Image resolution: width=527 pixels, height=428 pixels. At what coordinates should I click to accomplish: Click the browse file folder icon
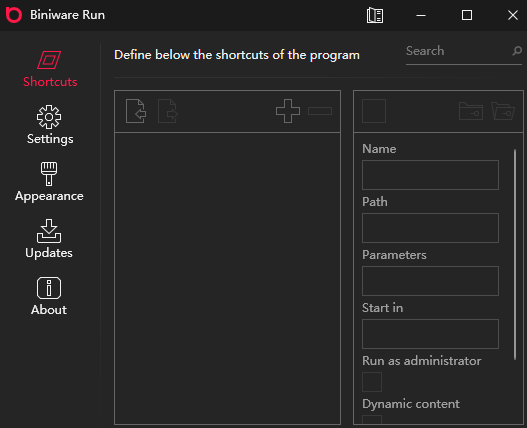(x=471, y=111)
